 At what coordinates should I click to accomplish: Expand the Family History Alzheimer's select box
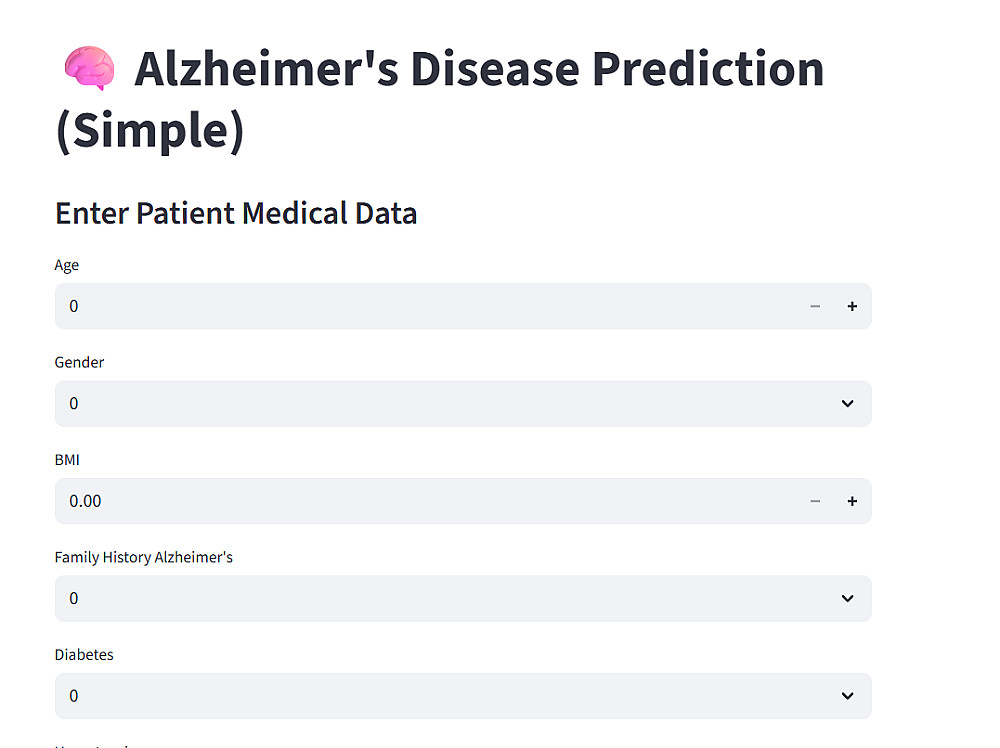pyautogui.click(x=440, y=599)
